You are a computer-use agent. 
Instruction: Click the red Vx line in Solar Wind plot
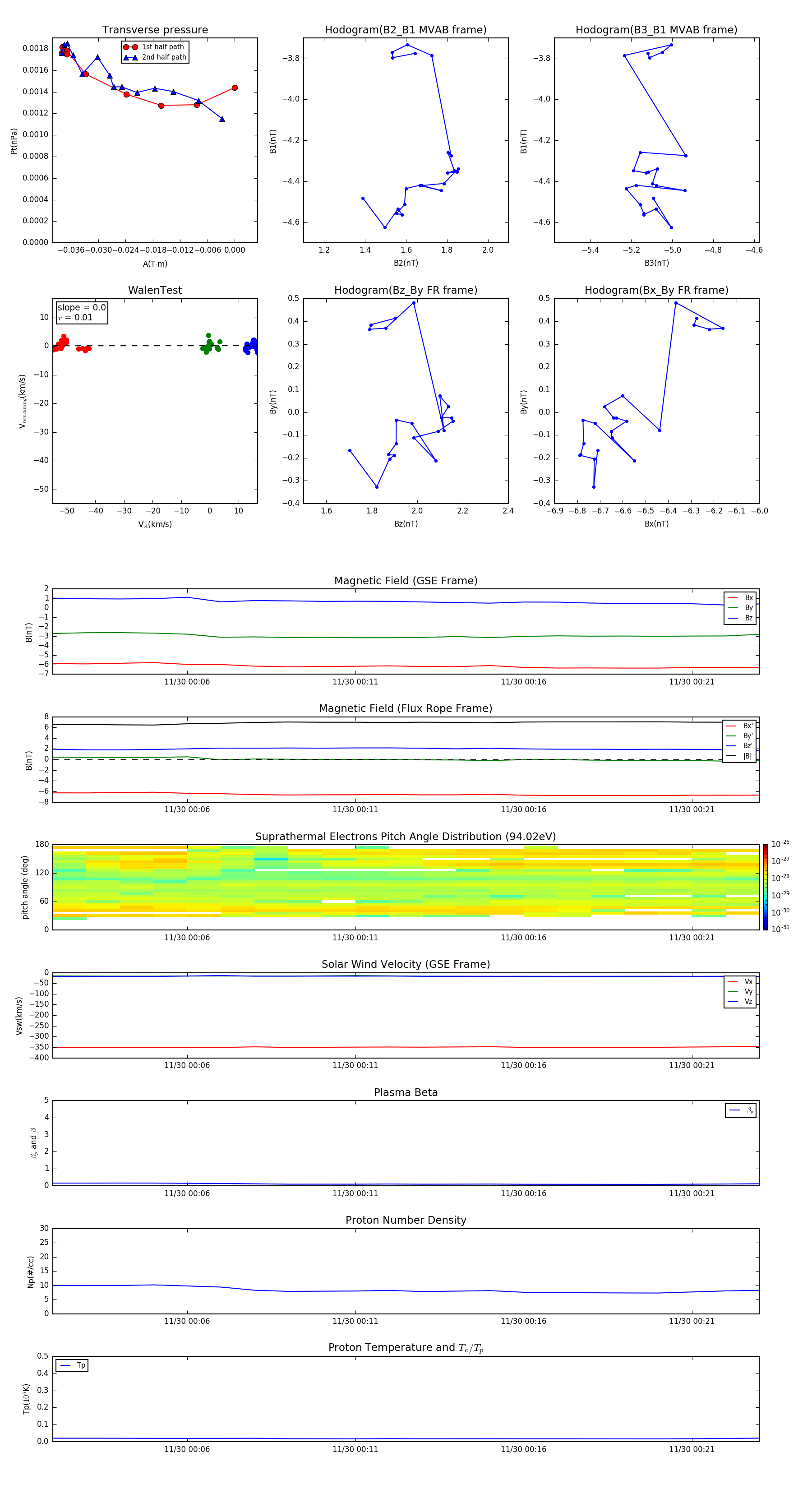(406, 1047)
